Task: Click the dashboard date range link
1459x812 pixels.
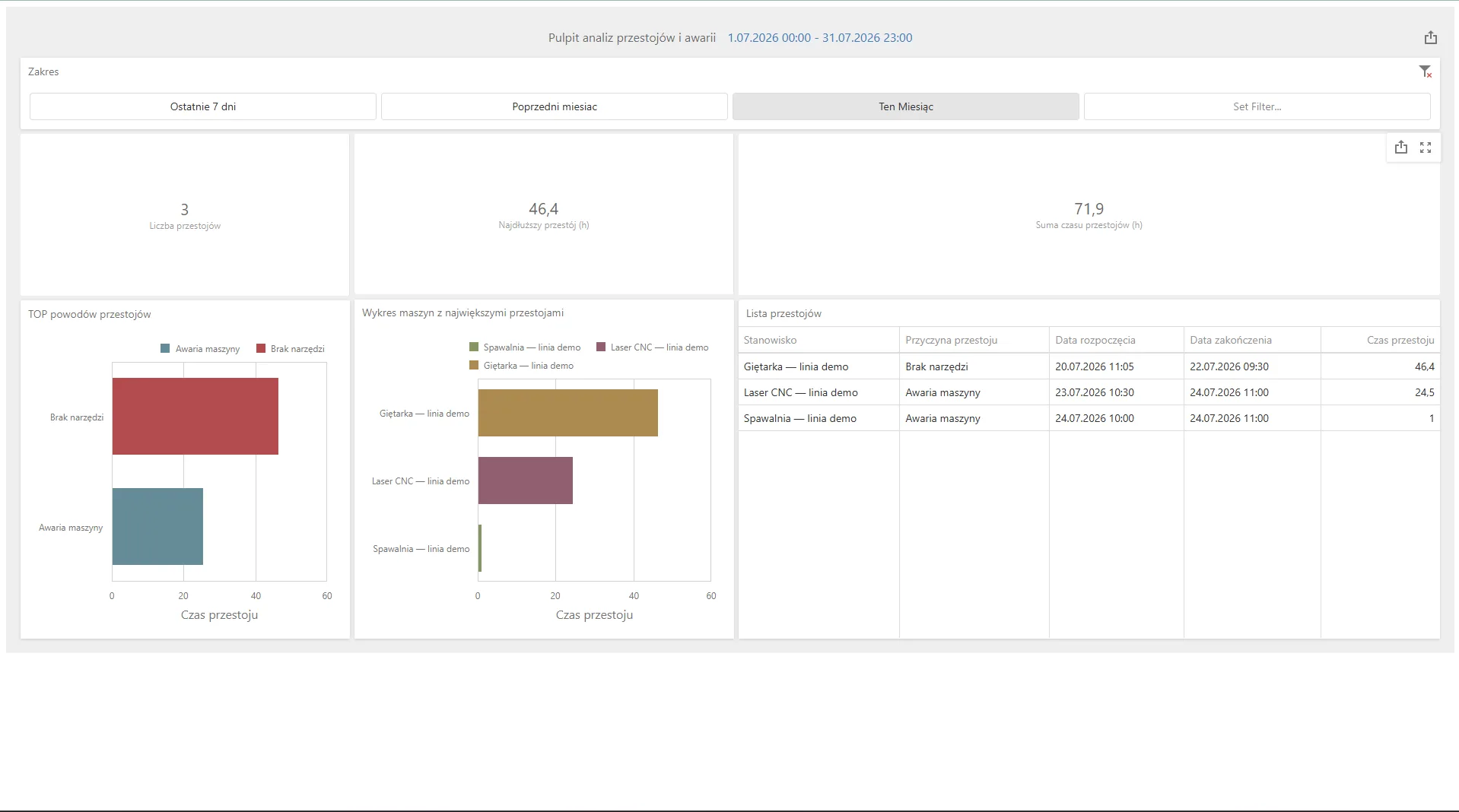Action: click(820, 38)
